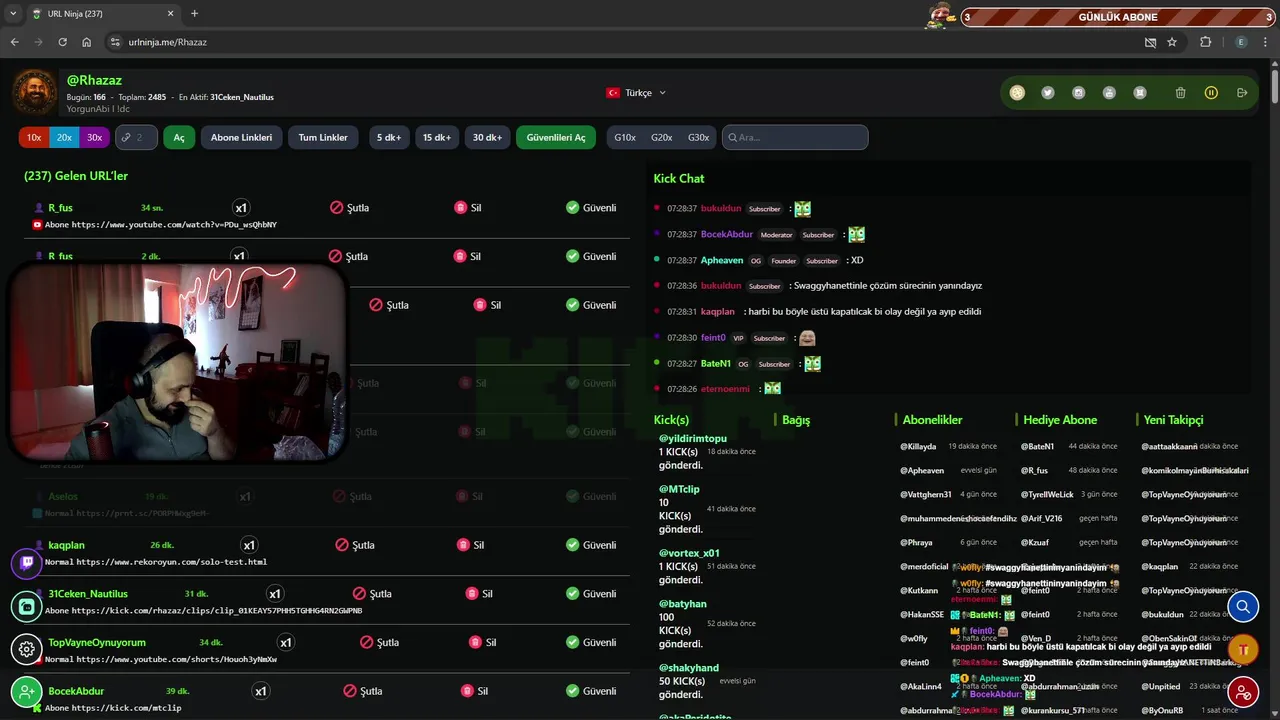Select the G30x filter tab
The height and width of the screenshot is (720, 1280).
pyautogui.click(x=698, y=137)
